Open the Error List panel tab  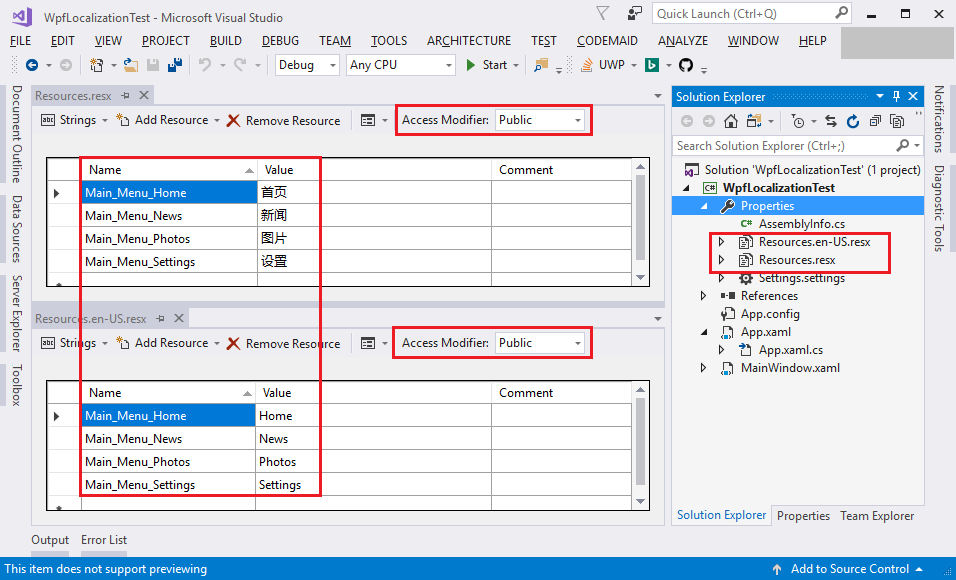coord(104,540)
